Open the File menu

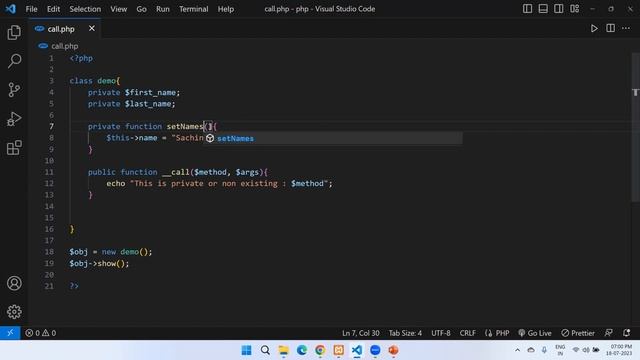point(31,9)
